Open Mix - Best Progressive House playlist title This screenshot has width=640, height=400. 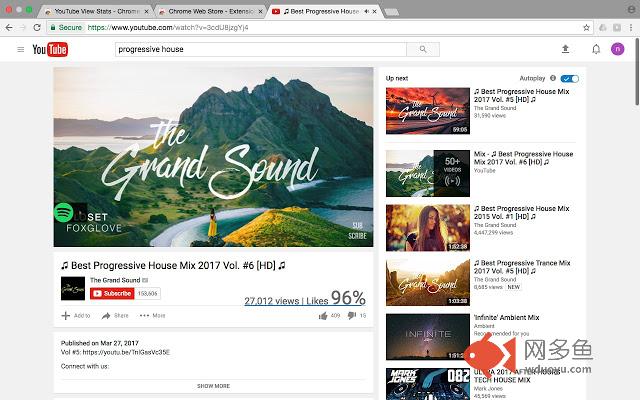click(523, 158)
